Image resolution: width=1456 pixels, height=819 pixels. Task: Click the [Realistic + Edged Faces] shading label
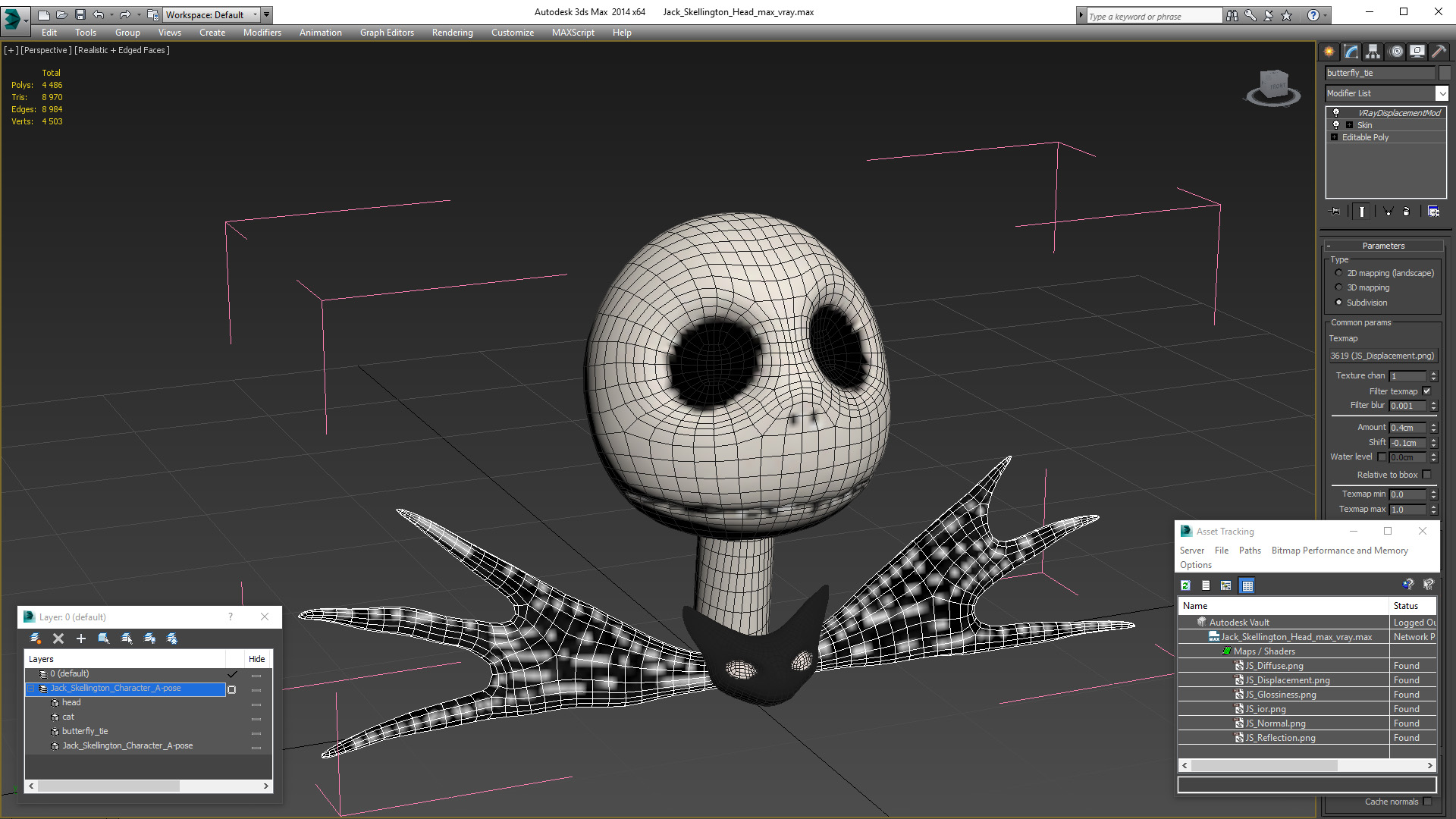122,50
